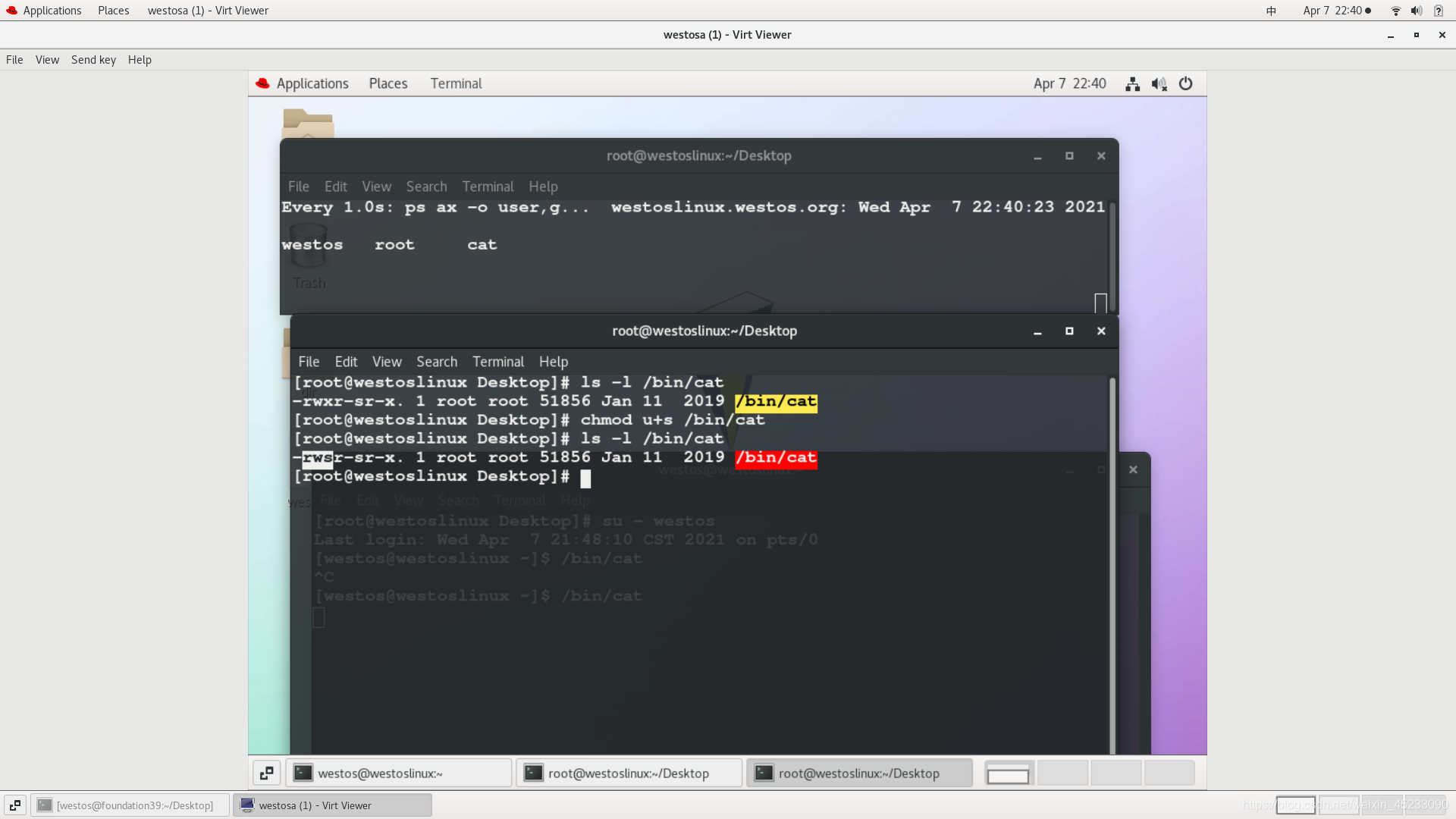Open Edit menu in watch terminal window

(x=335, y=187)
